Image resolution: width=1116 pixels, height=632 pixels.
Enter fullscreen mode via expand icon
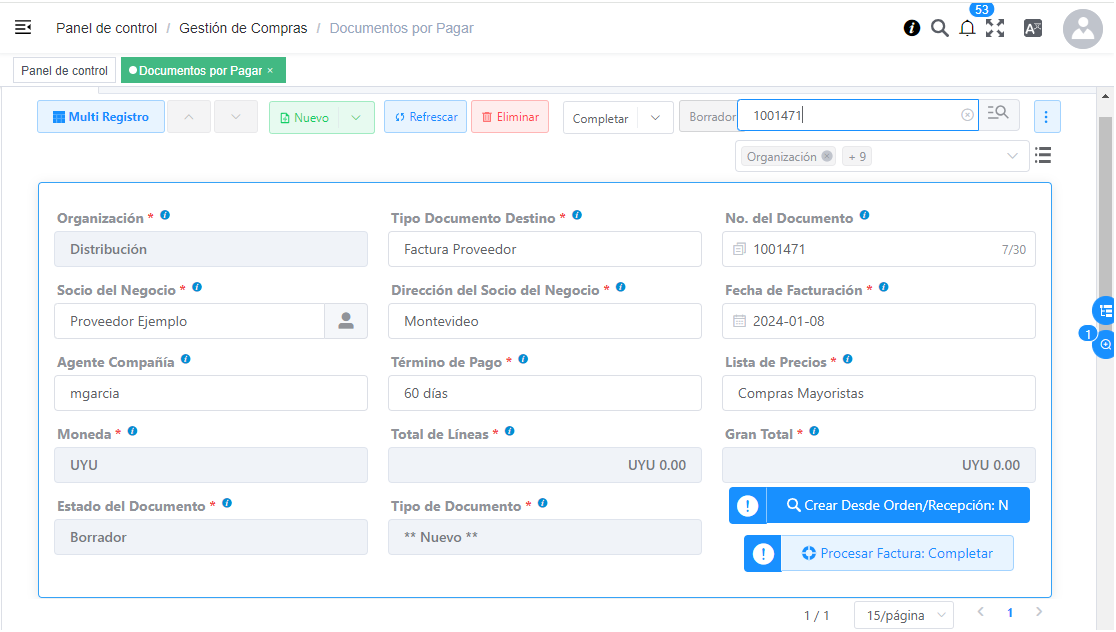pyautogui.click(x=995, y=29)
